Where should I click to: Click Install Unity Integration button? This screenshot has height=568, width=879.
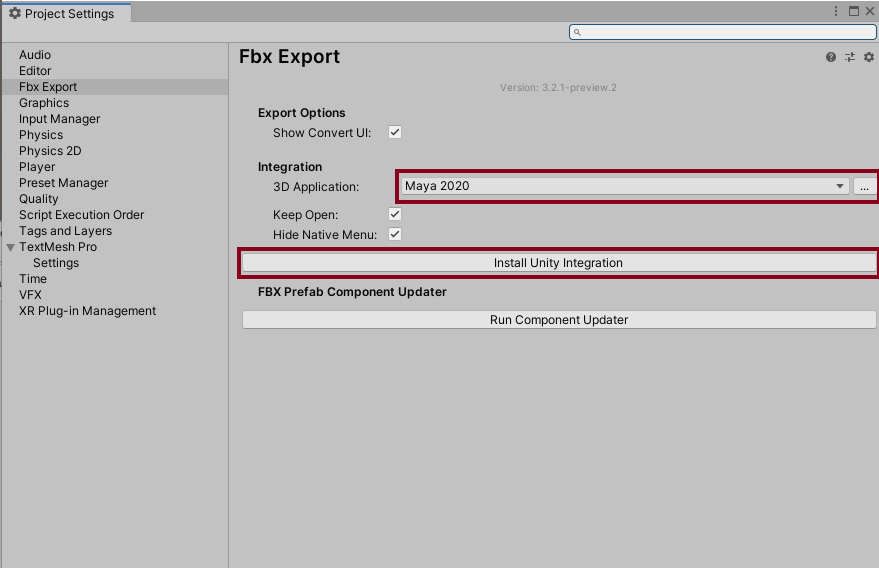click(558, 263)
